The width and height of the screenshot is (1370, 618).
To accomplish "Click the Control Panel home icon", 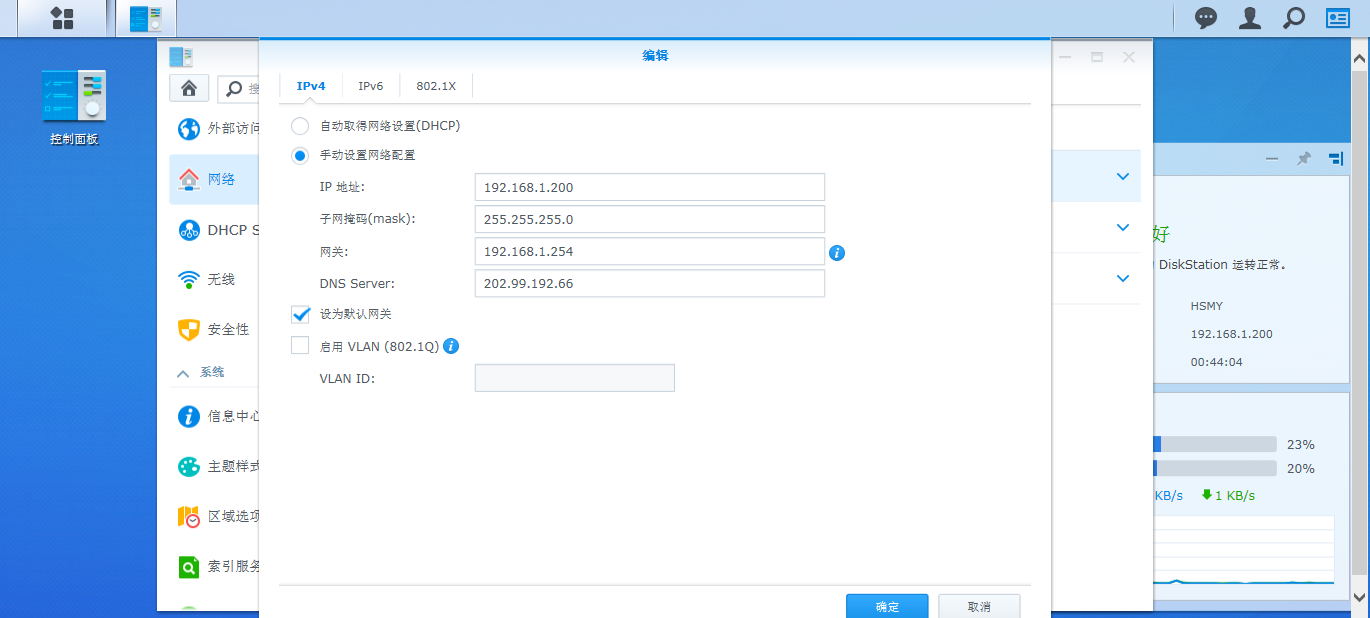I will point(188,88).
